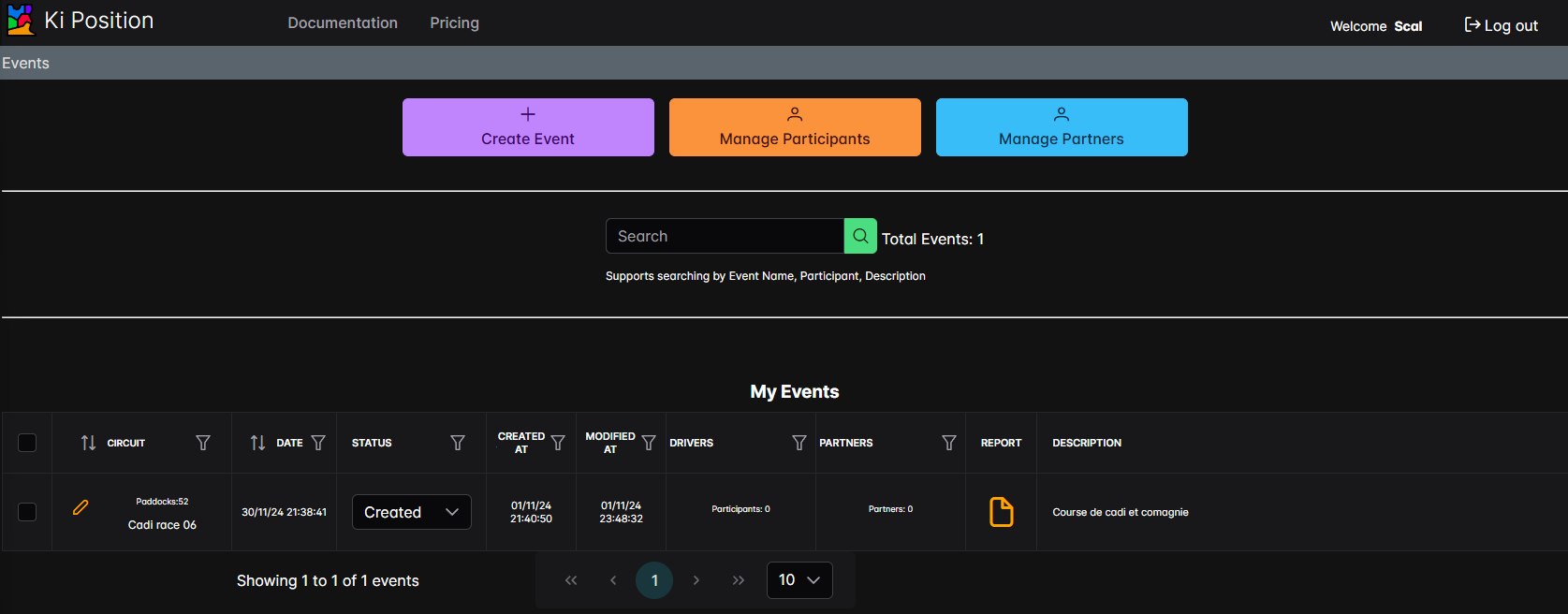This screenshot has width=1568, height=614.
Task: Click the Participants: 0 cell
Action: click(x=740, y=509)
